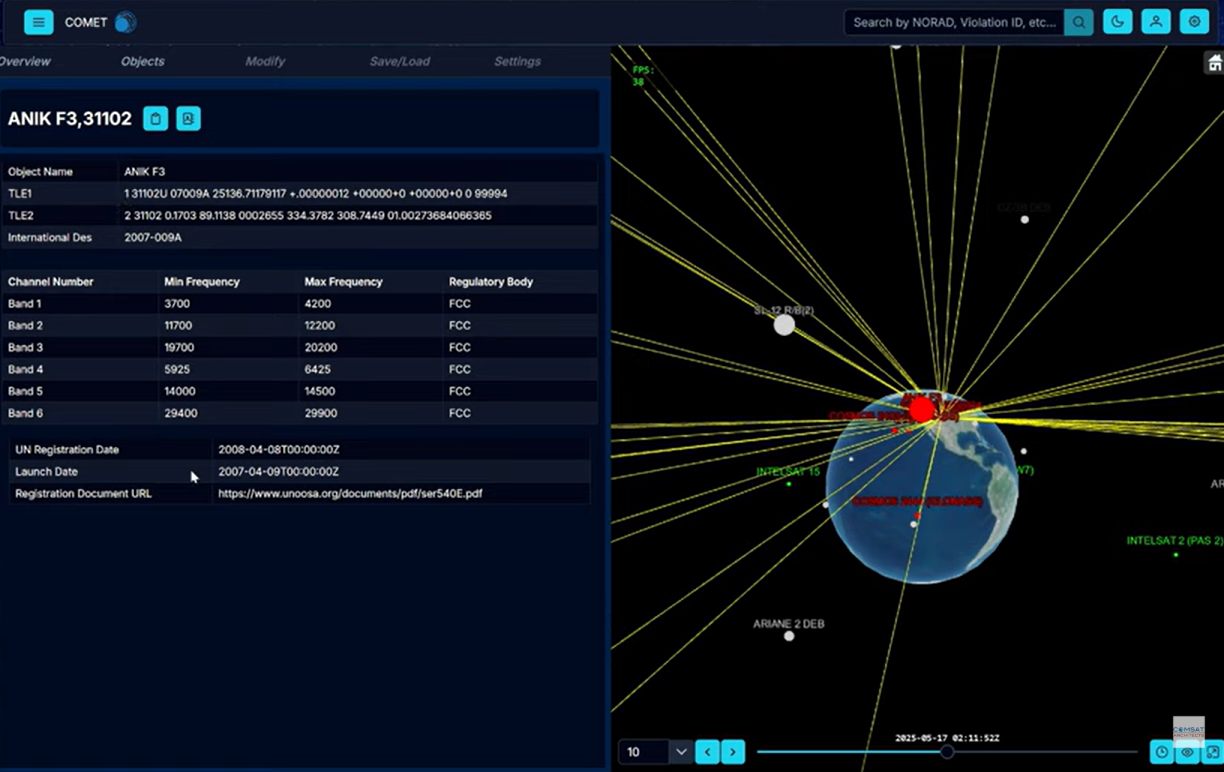The image size is (1224, 772).
Task: Click the contact card icon beside ANIK F3
Action: tap(188, 119)
